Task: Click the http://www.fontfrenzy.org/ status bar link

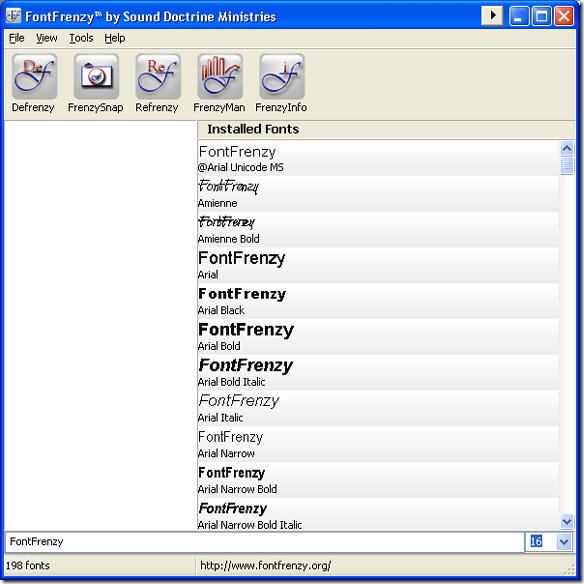Action: pos(265,565)
